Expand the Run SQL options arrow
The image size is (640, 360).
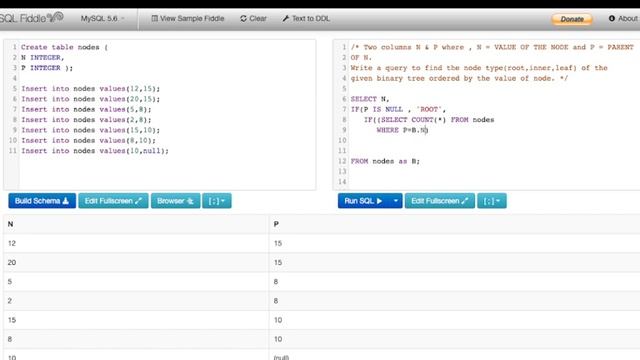(x=396, y=201)
